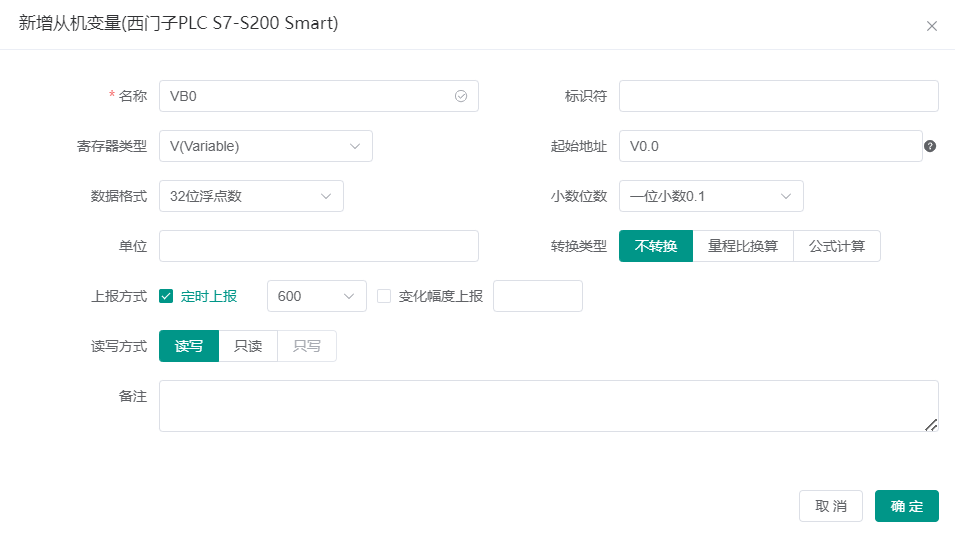Enable the 变化幅度上报 checkbox
Image resolution: width=955 pixels, height=538 pixels.
[384, 296]
